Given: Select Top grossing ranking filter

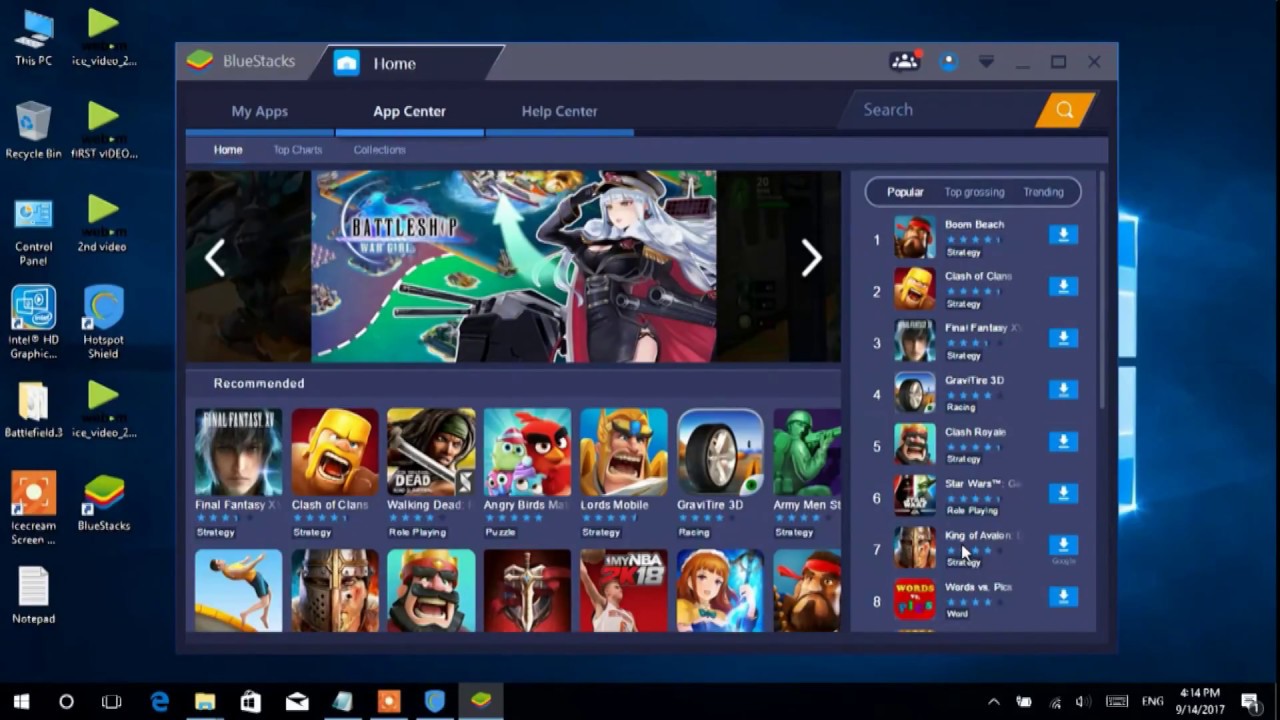Looking at the screenshot, I should (x=974, y=192).
